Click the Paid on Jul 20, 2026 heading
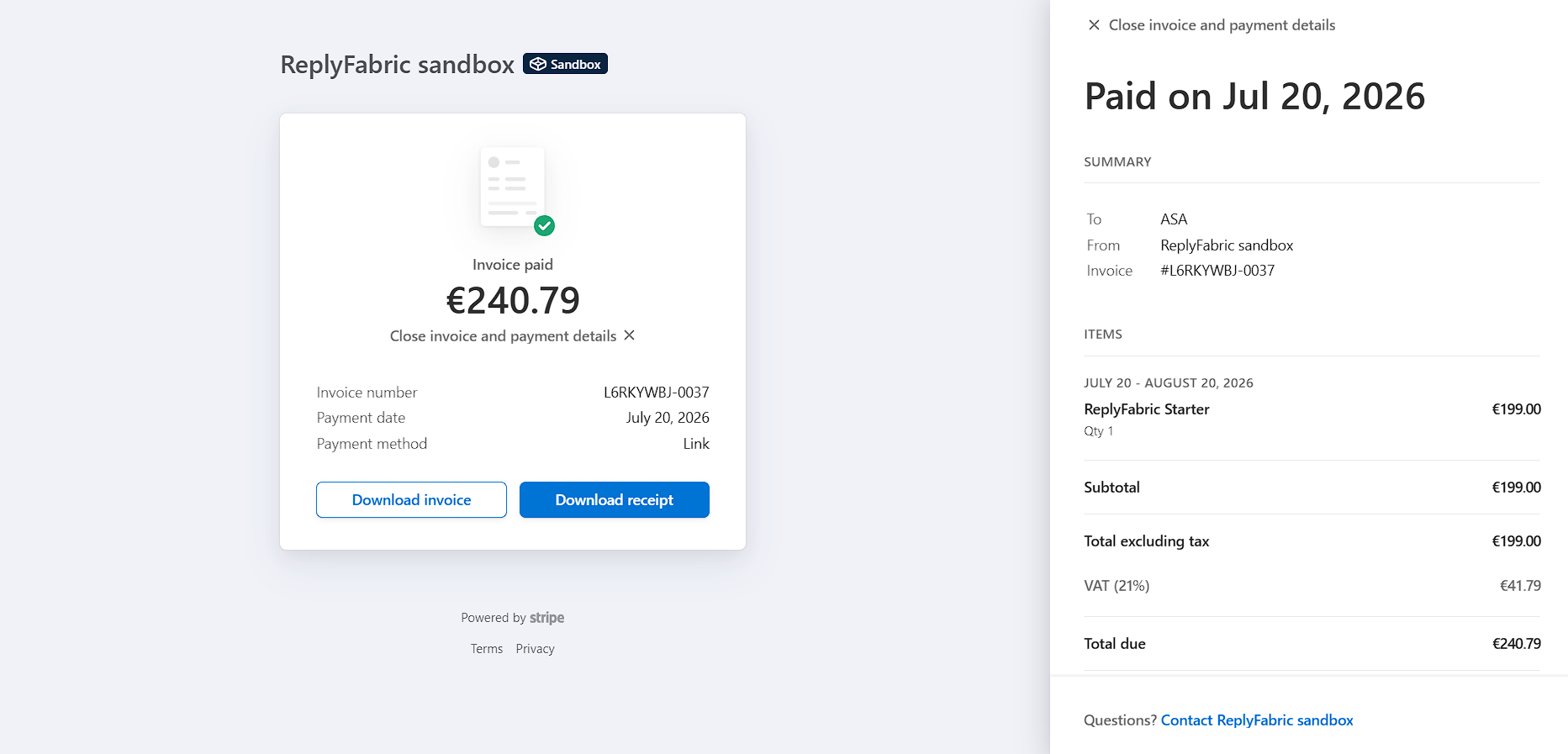The image size is (1568, 754). pyautogui.click(x=1254, y=97)
